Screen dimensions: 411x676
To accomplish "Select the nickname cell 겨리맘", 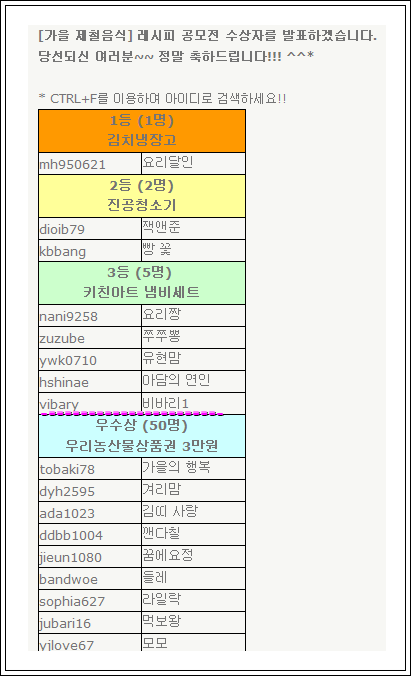I will [193, 491].
